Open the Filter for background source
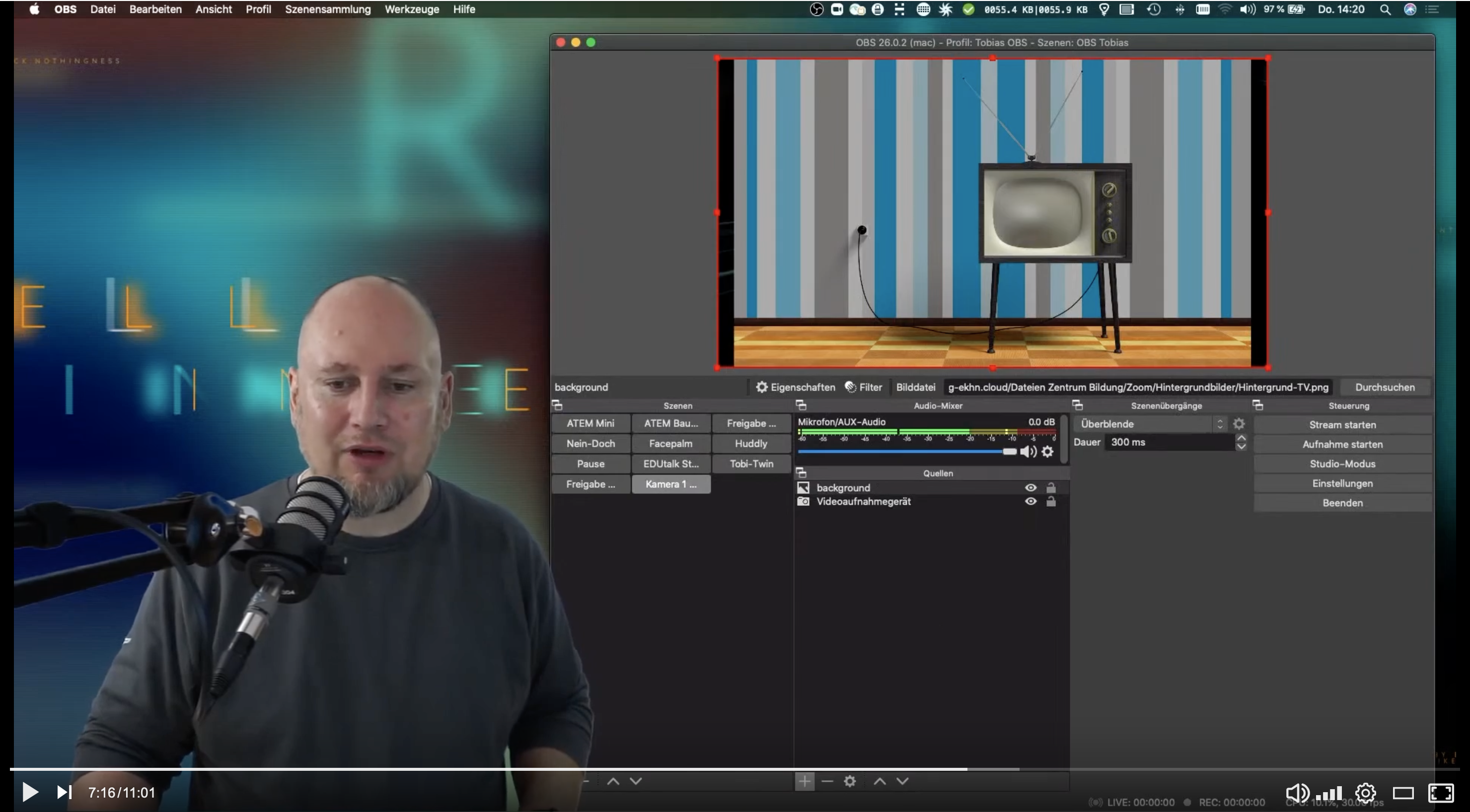This screenshot has height=812, width=1470. (864, 387)
